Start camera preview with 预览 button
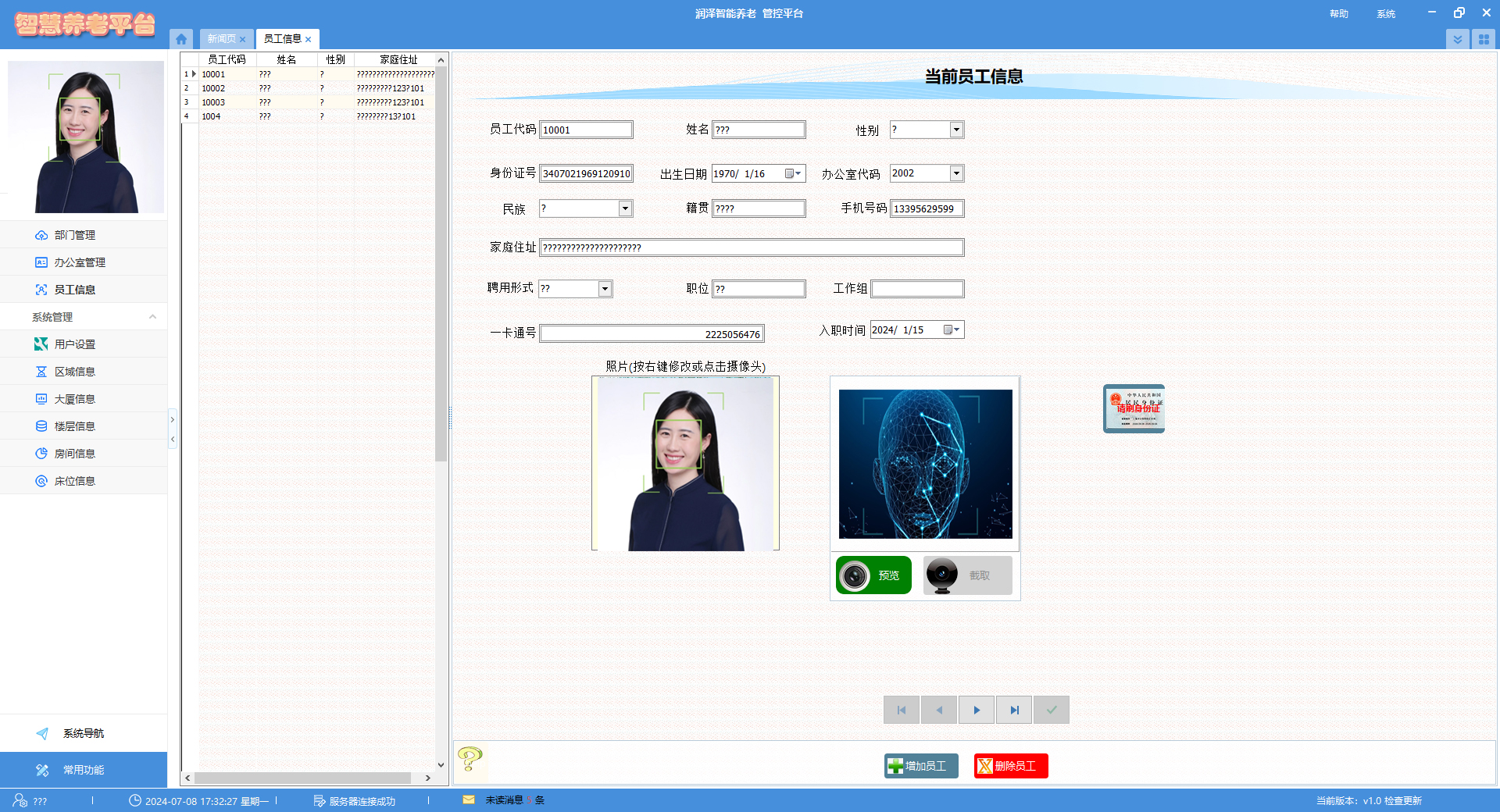 pyautogui.click(x=873, y=575)
